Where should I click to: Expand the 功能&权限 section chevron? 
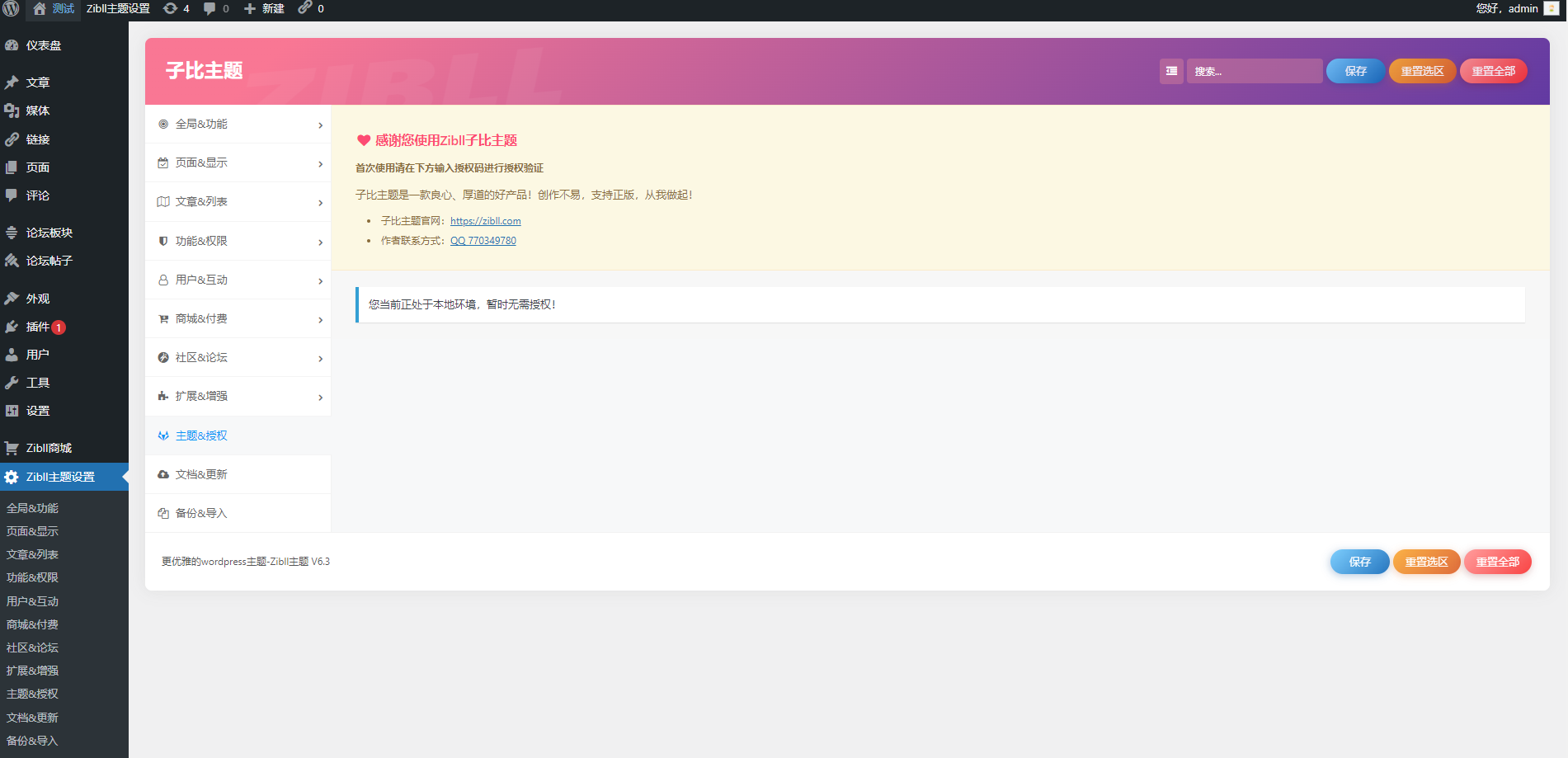321,242
